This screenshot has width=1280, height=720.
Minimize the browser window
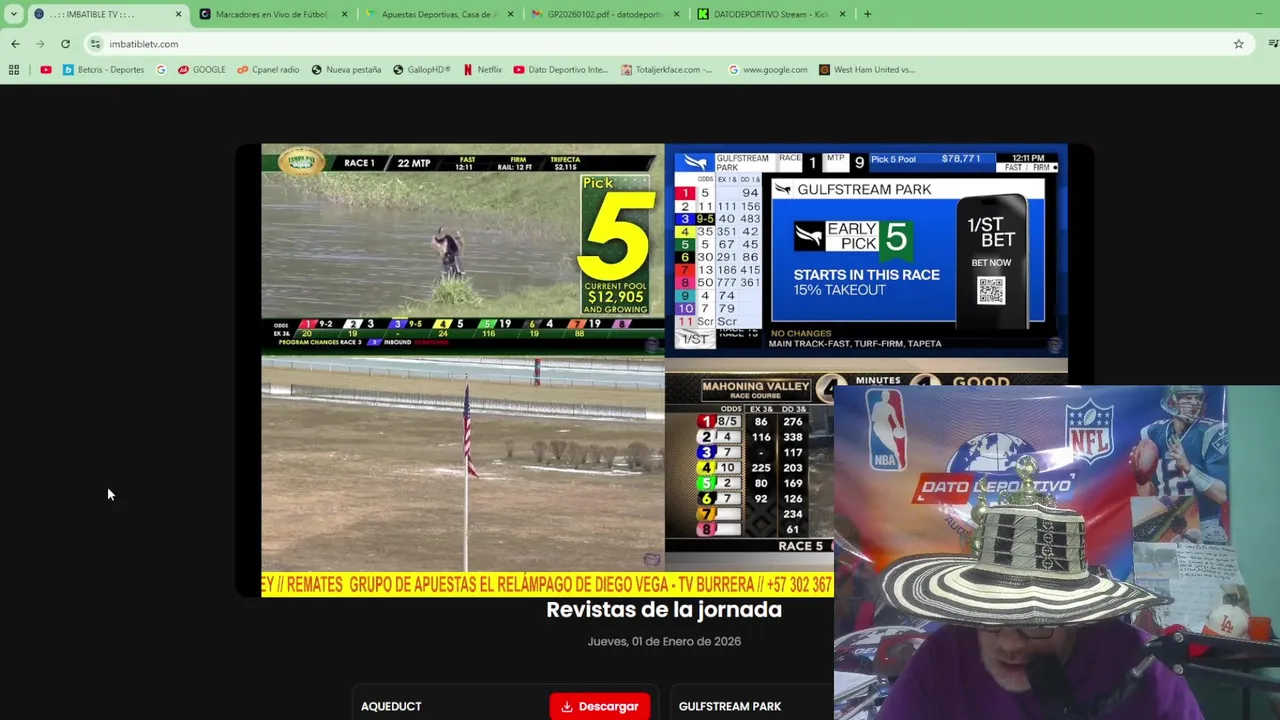[x=1258, y=14]
